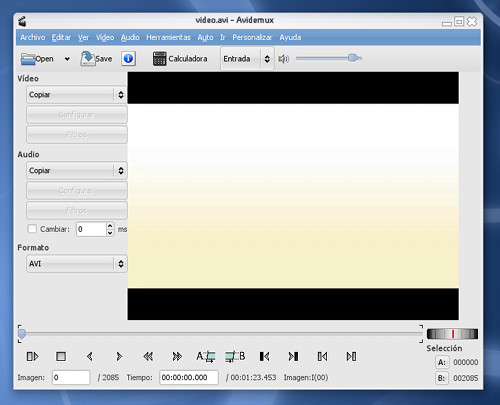Click the Cambiar milliseconds value field
This screenshot has width=500, height=405.
[x=91, y=229]
